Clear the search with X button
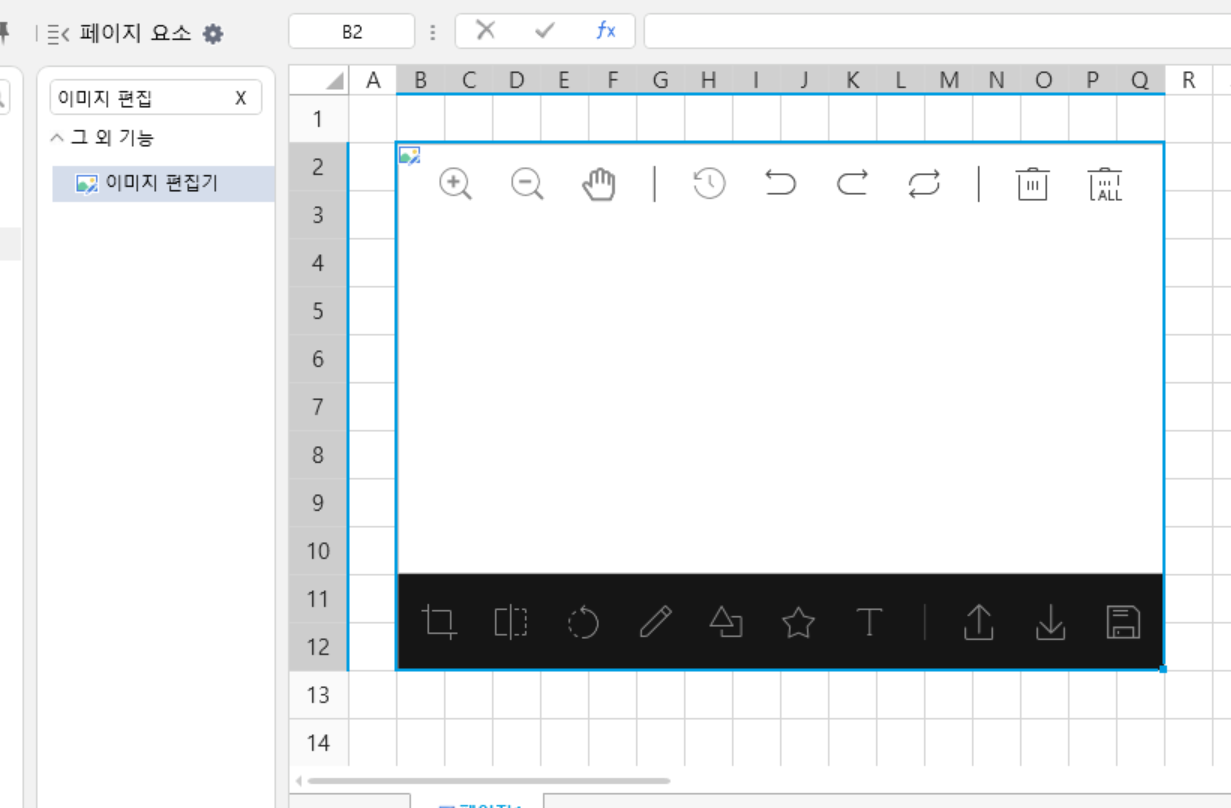 [240, 98]
